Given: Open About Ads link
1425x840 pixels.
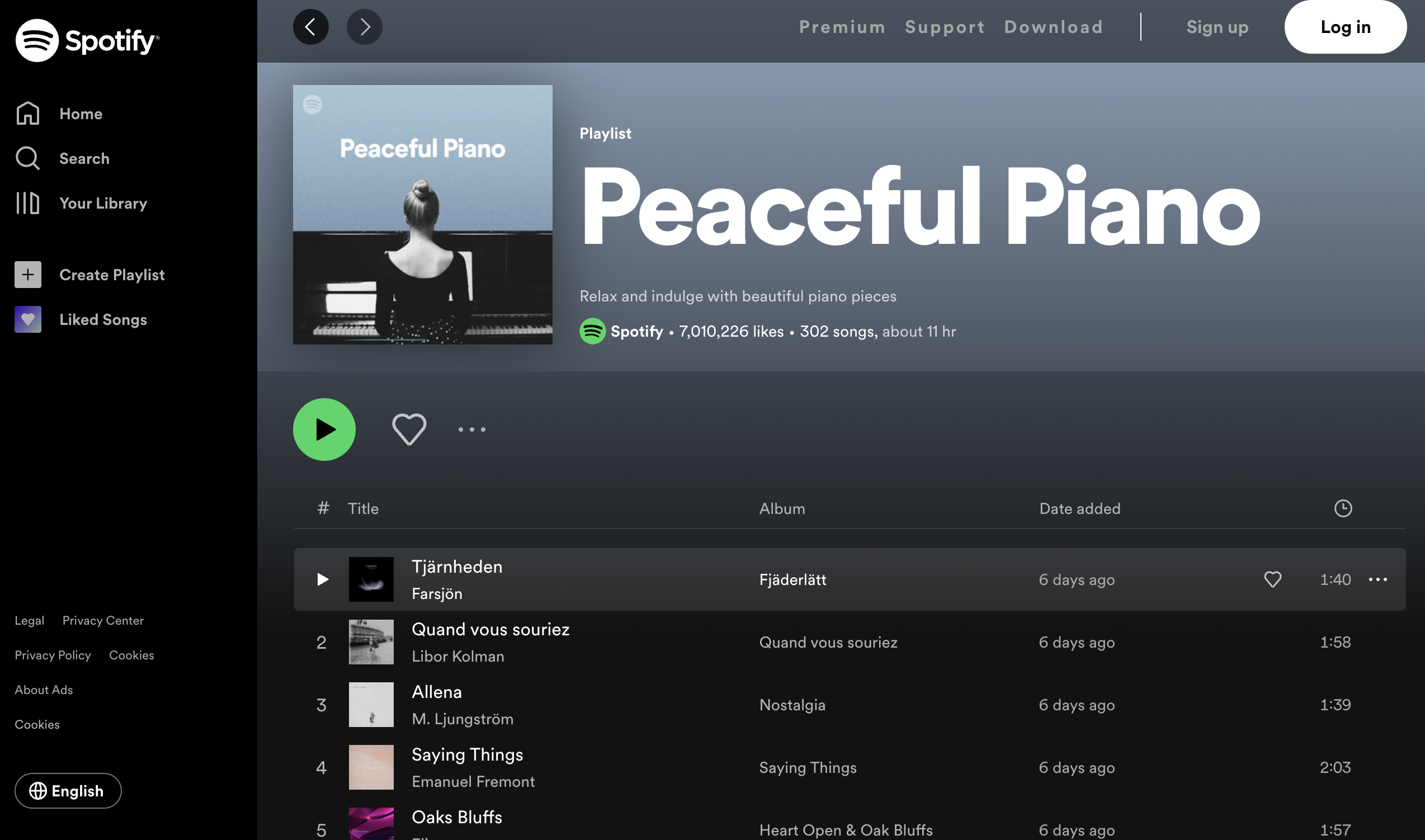Looking at the screenshot, I should pos(44,690).
